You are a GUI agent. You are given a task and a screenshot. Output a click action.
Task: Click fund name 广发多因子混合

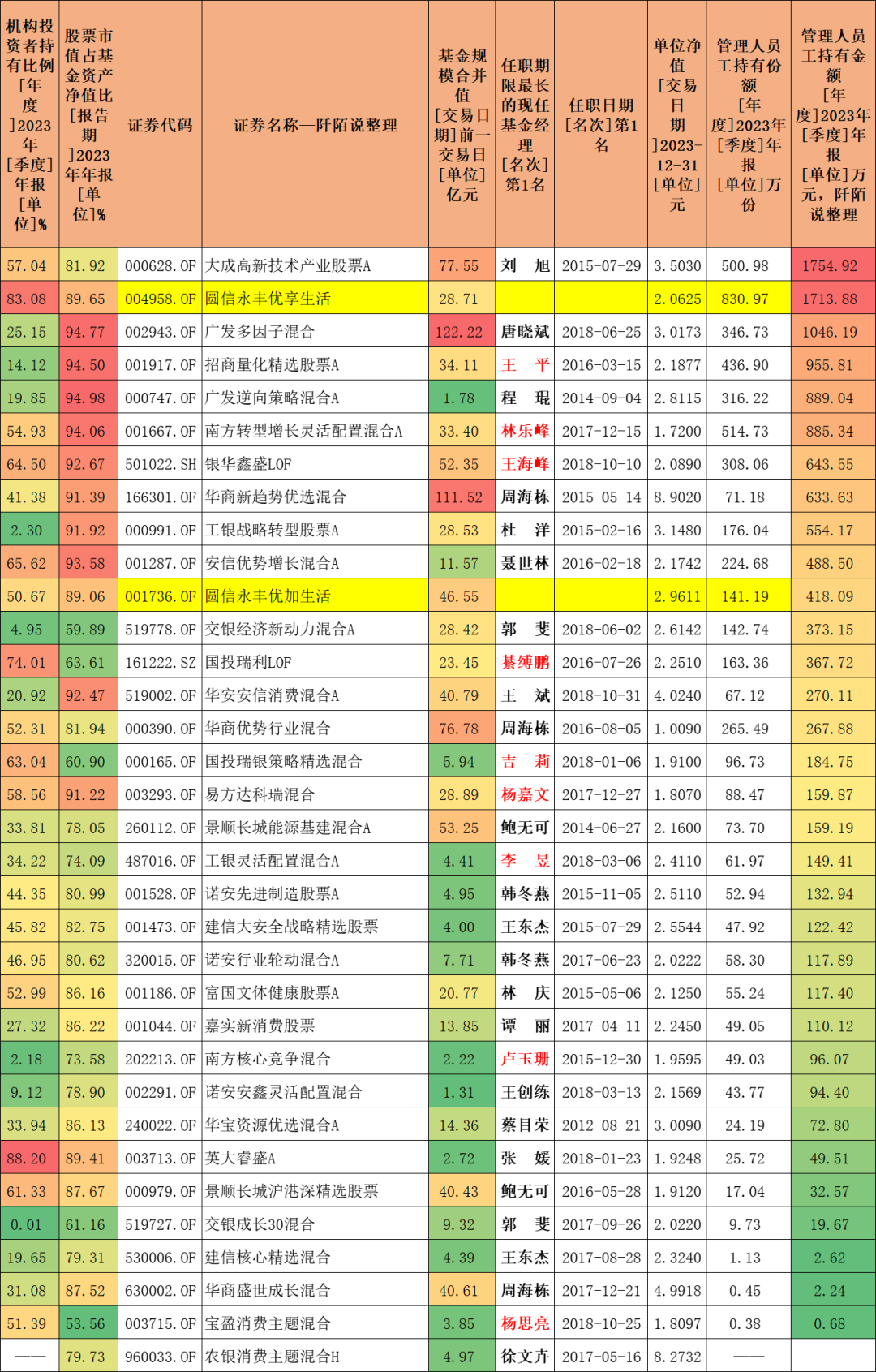click(260, 332)
